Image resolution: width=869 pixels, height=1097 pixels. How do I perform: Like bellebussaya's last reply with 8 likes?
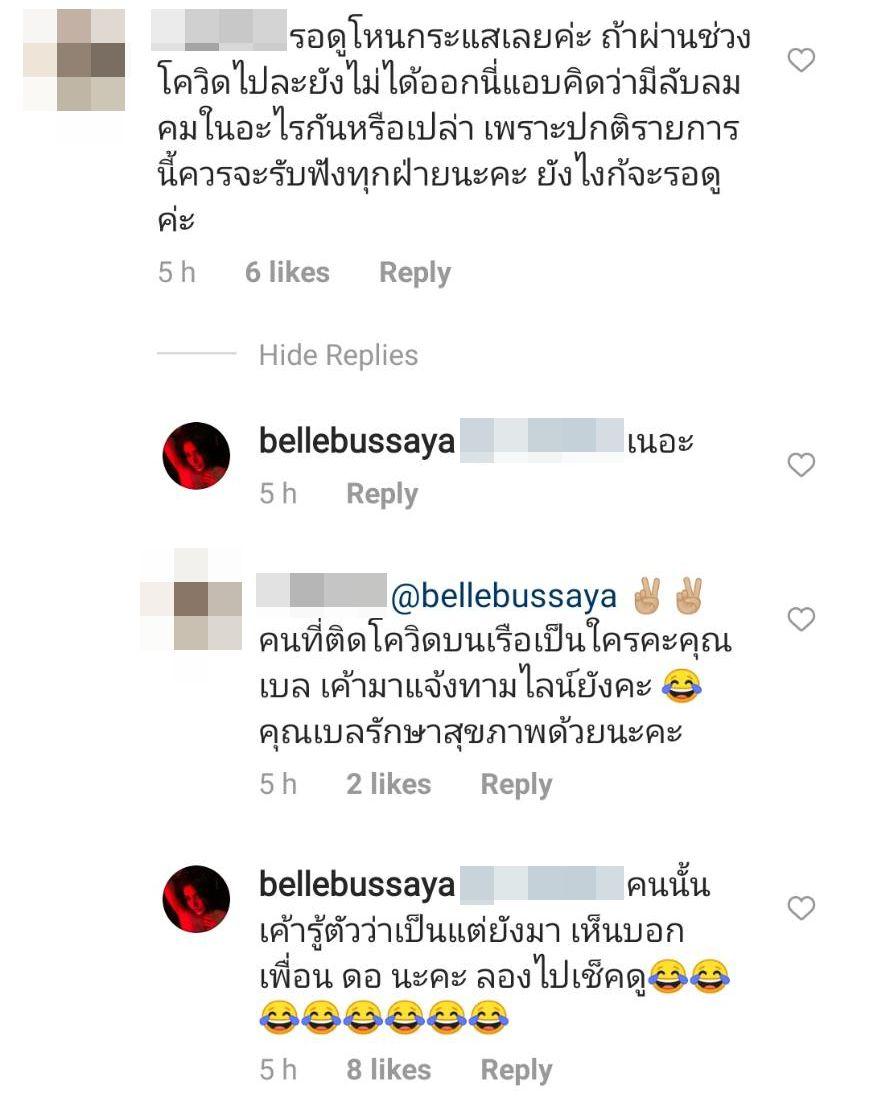point(801,908)
